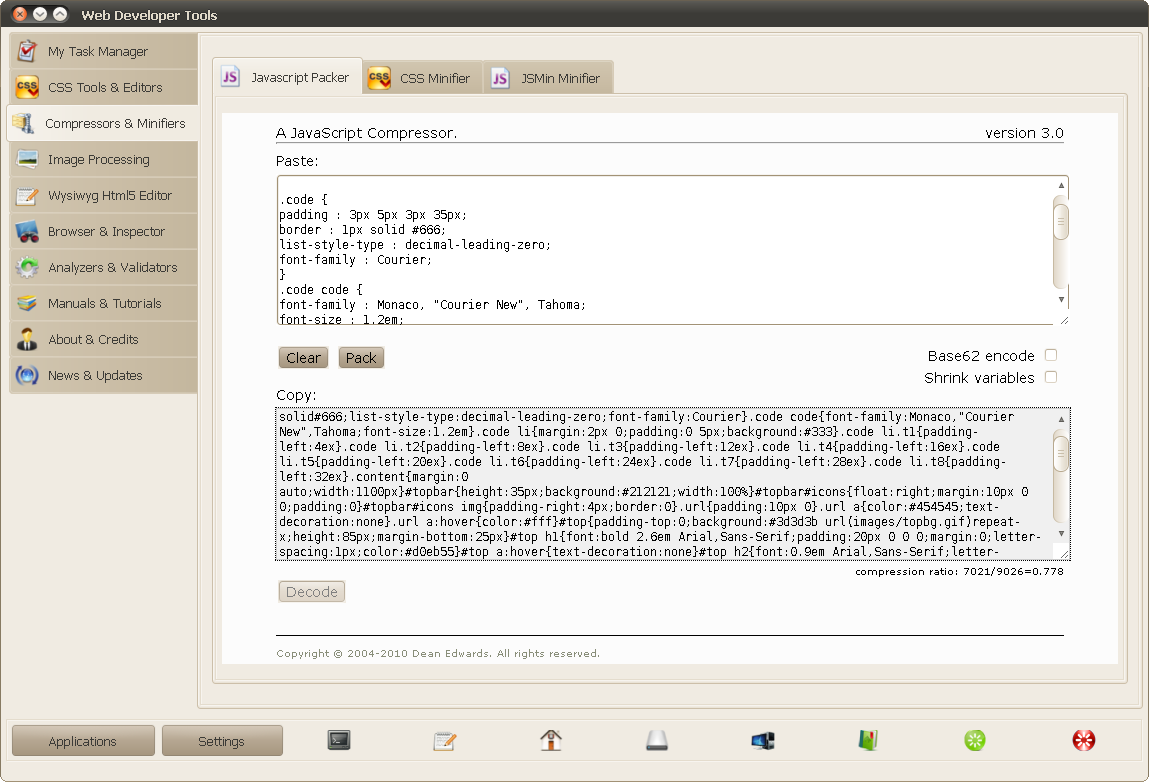Click the red circular spinner icon
Image resolution: width=1149 pixels, height=782 pixels.
click(x=1084, y=740)
